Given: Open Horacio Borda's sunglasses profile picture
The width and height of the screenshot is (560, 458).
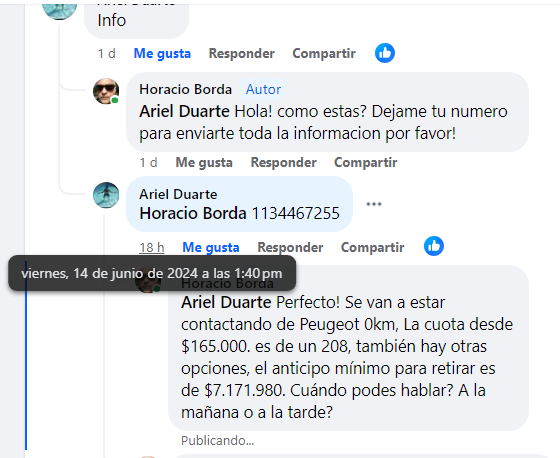Looking at the screenshot, I should [106, 91].
